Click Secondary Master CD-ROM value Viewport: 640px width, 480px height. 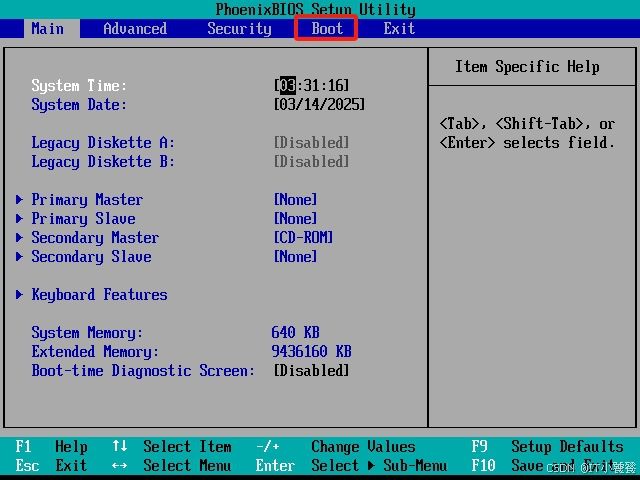tap(303, 238)
